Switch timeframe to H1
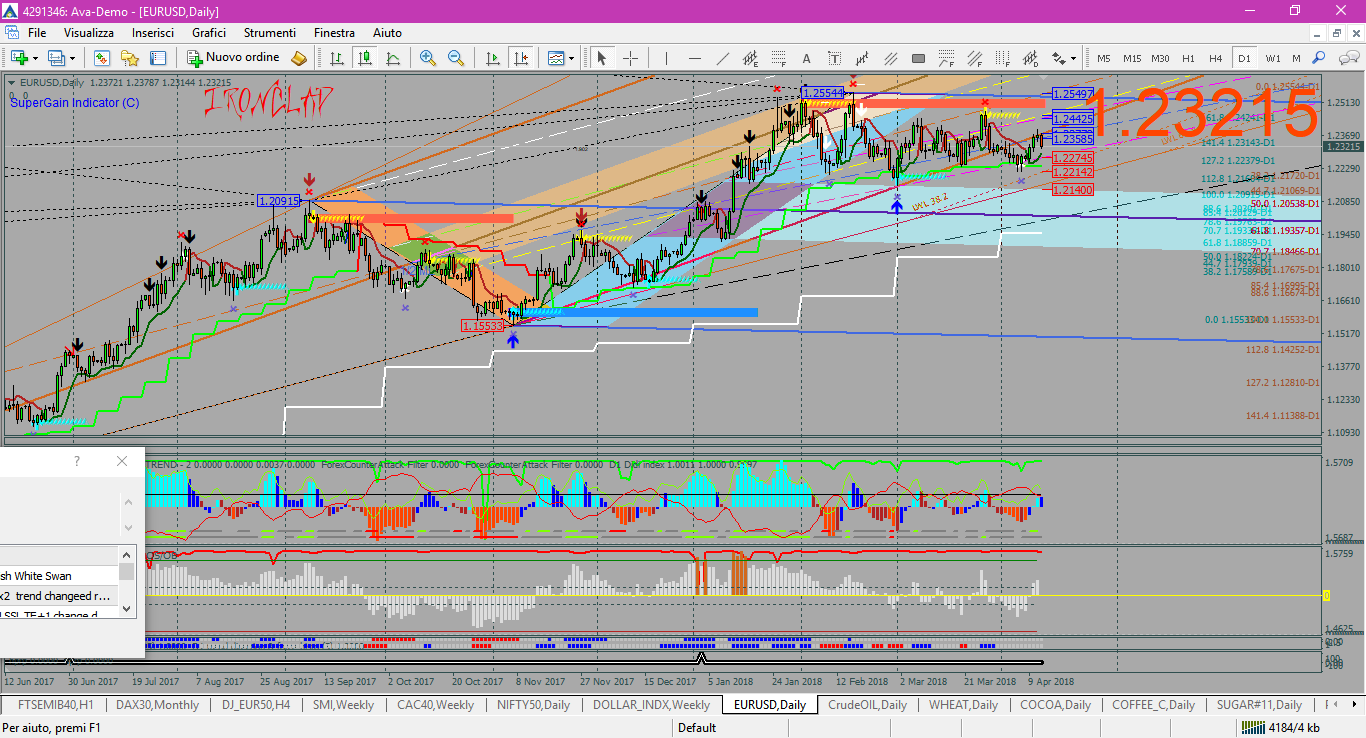Image resolution: width=1366 pixels, height=738 pixels. [1188, 58]
